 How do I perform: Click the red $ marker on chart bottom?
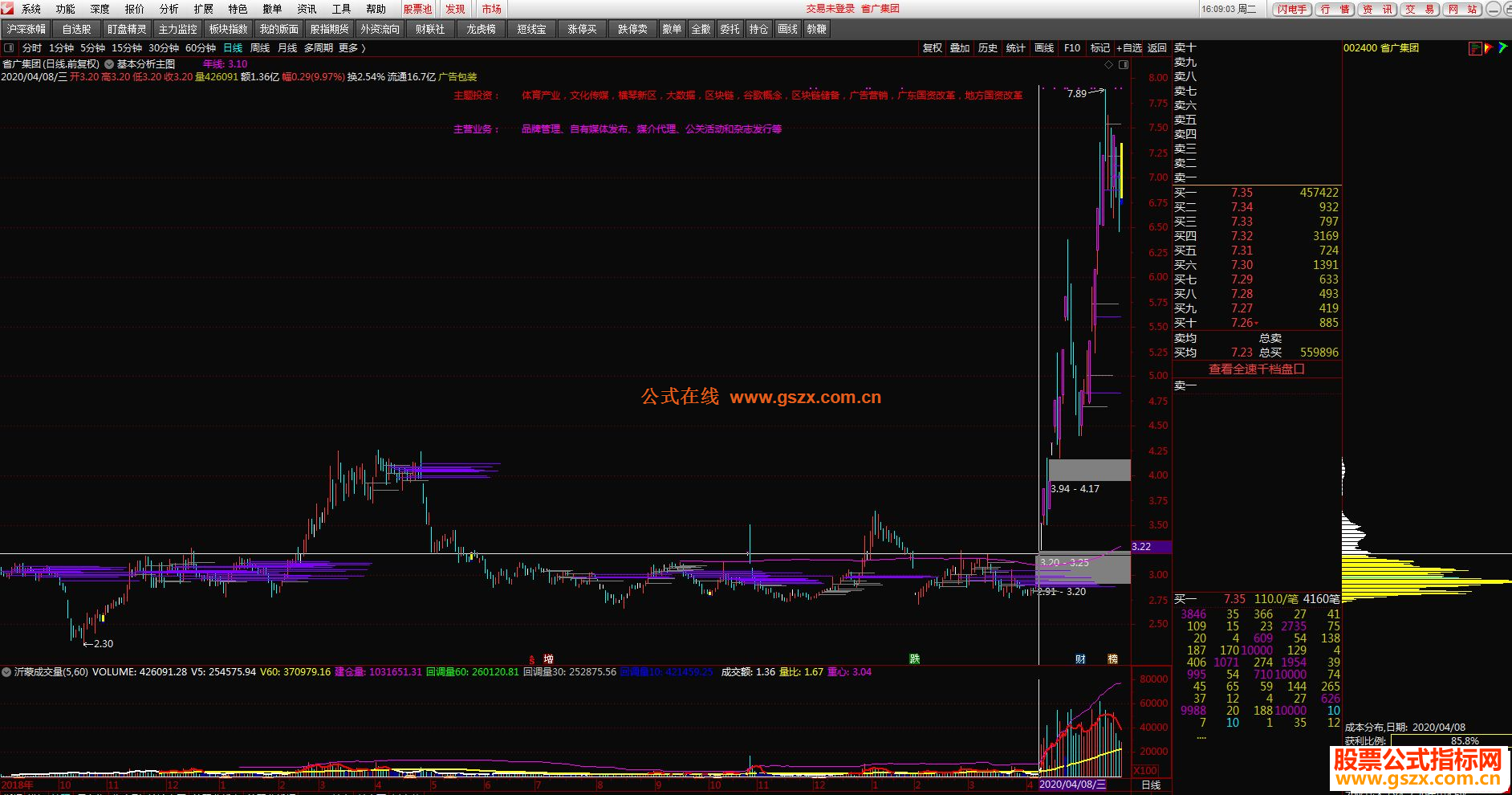pos(531,659)
